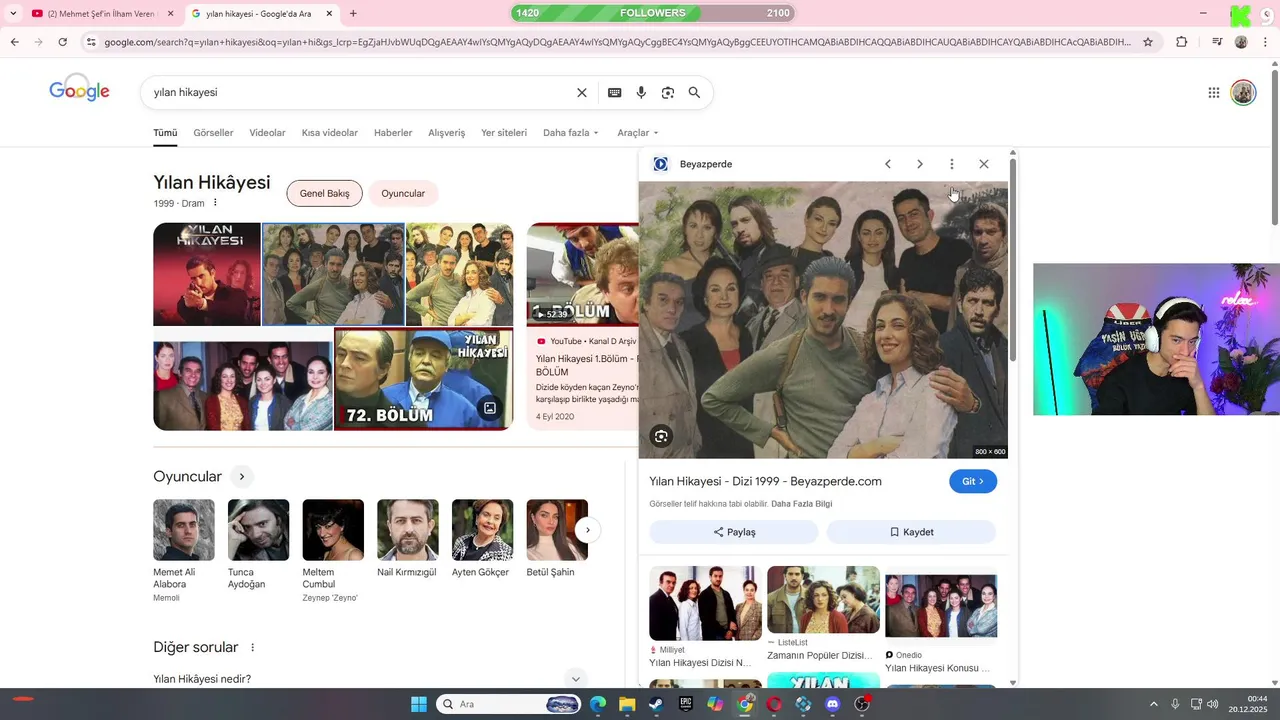Click the Google logo
Image resolution: width=1280 pixels, height=720 pixels.
tap(79, 90)
